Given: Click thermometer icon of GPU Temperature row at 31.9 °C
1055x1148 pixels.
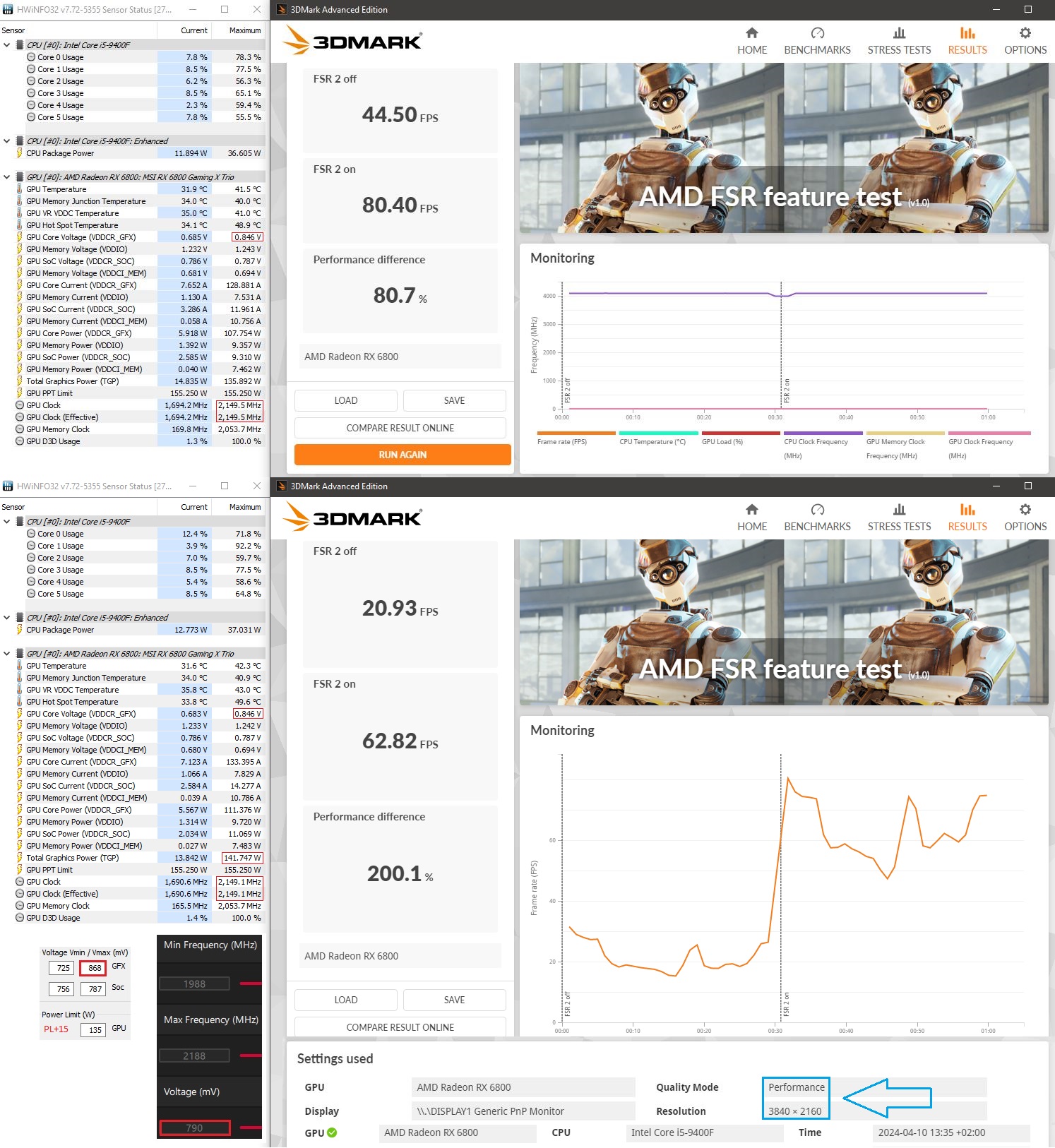Looking at the screenshot, I should point(20,189).
